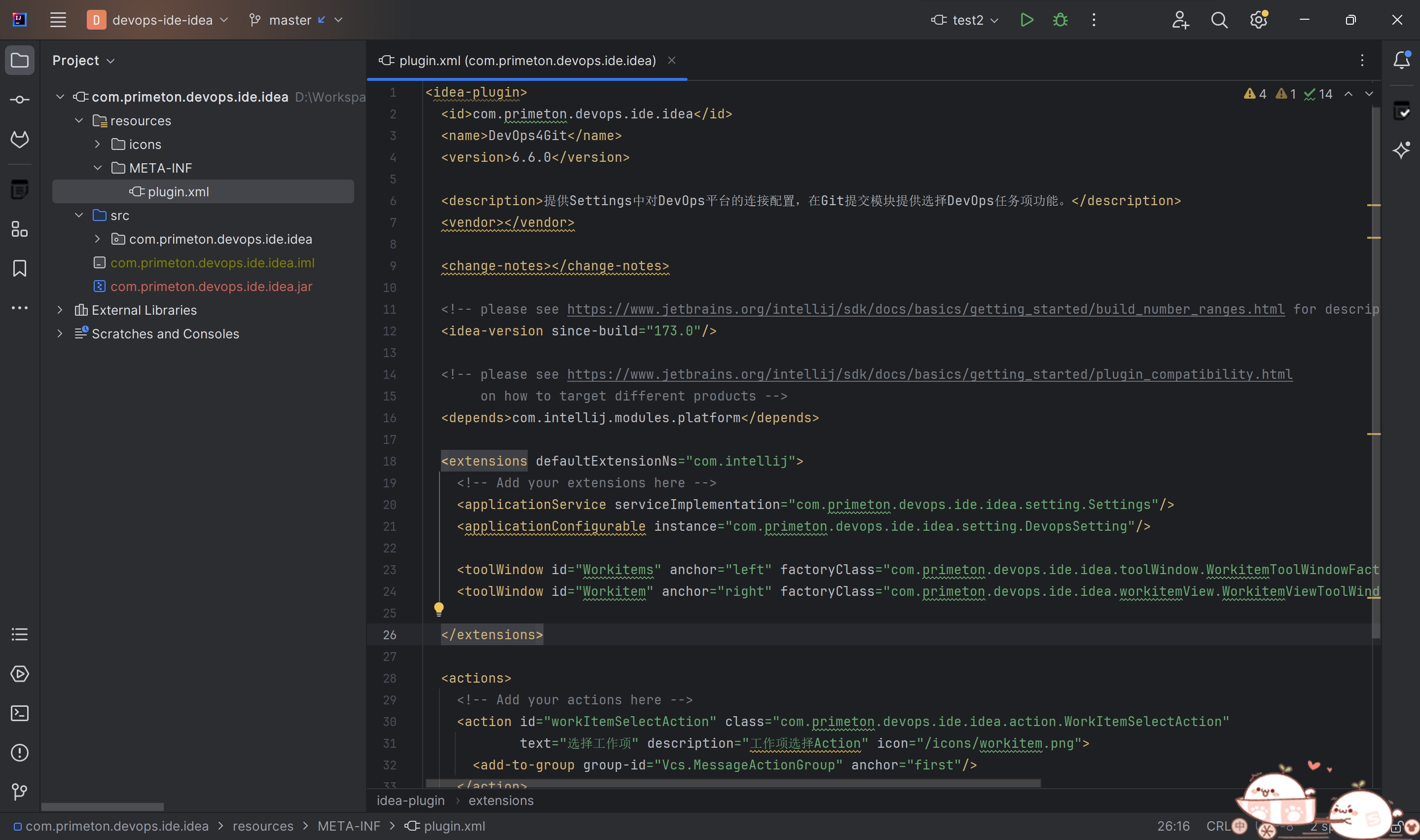Viewport: 1420px width, 840px height.
Task: Click the Search everywhere icon
Action: tap(1219, 20)
